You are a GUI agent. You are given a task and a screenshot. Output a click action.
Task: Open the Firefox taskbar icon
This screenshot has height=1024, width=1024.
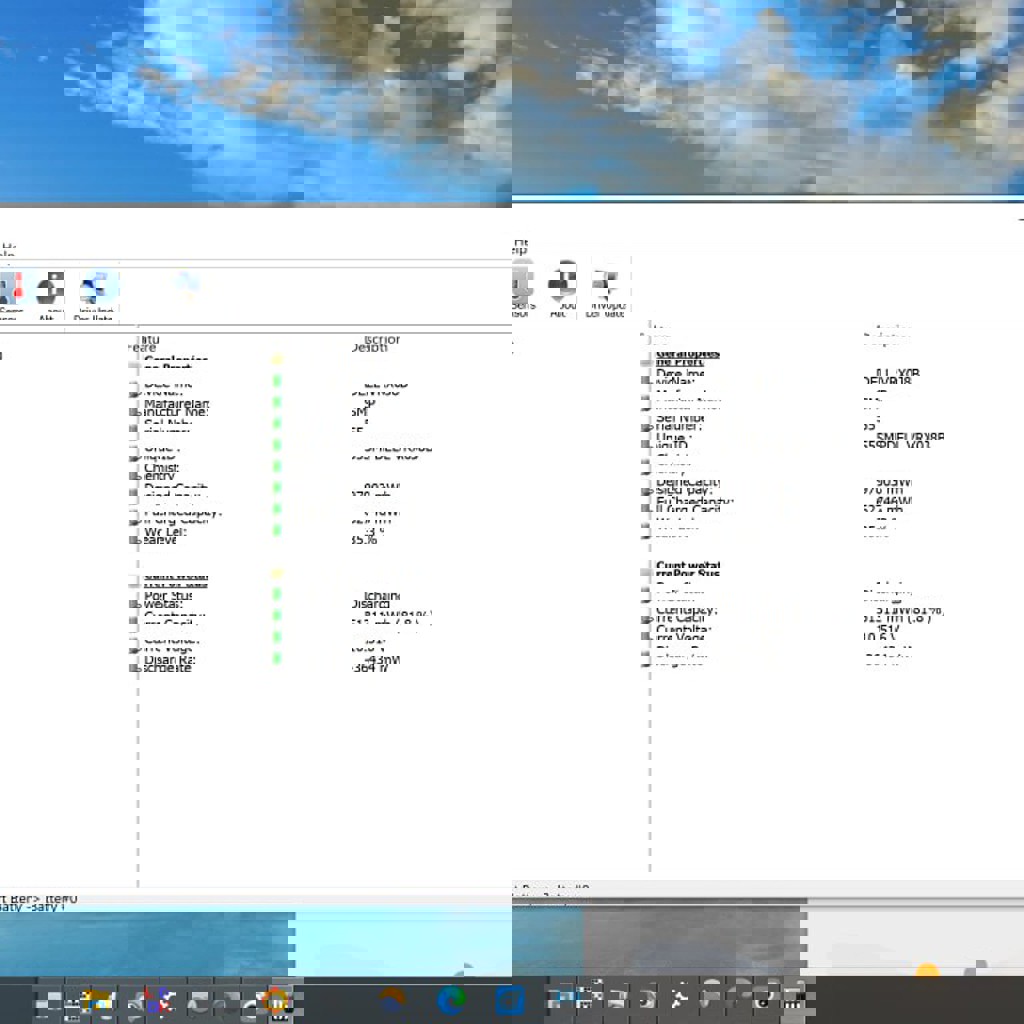392,999
